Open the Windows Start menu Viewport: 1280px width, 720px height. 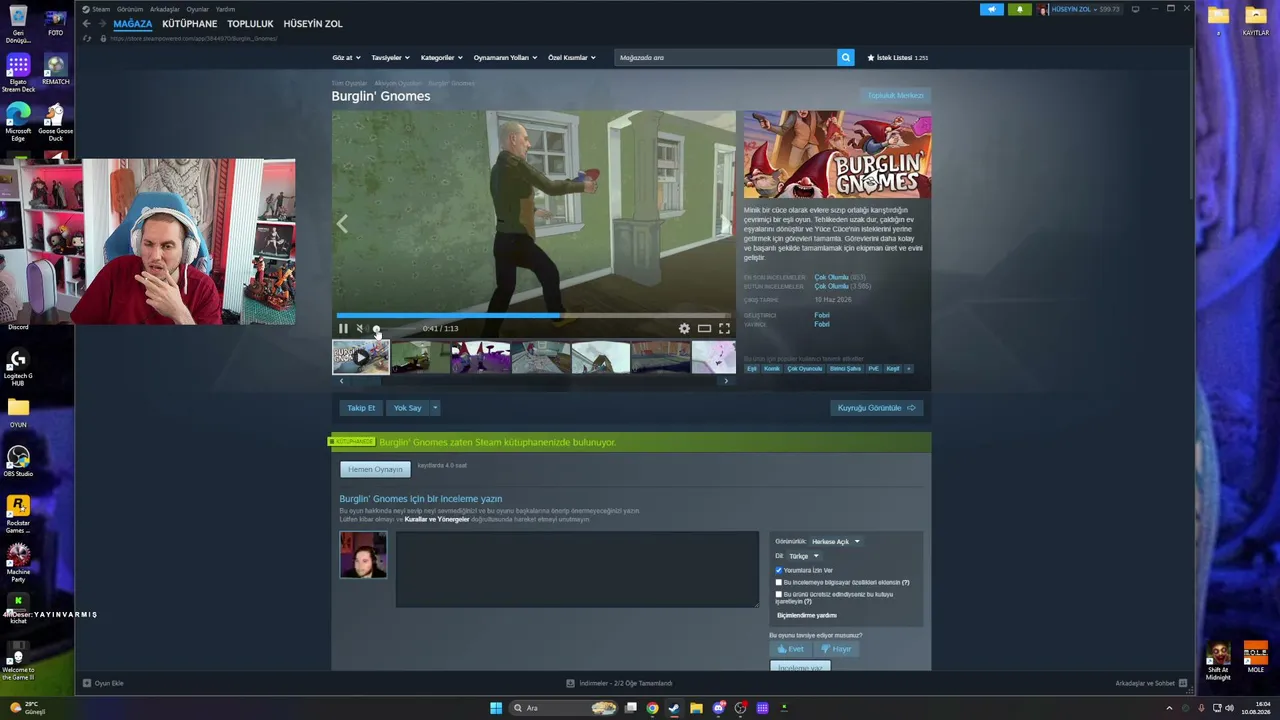[496, 708]
